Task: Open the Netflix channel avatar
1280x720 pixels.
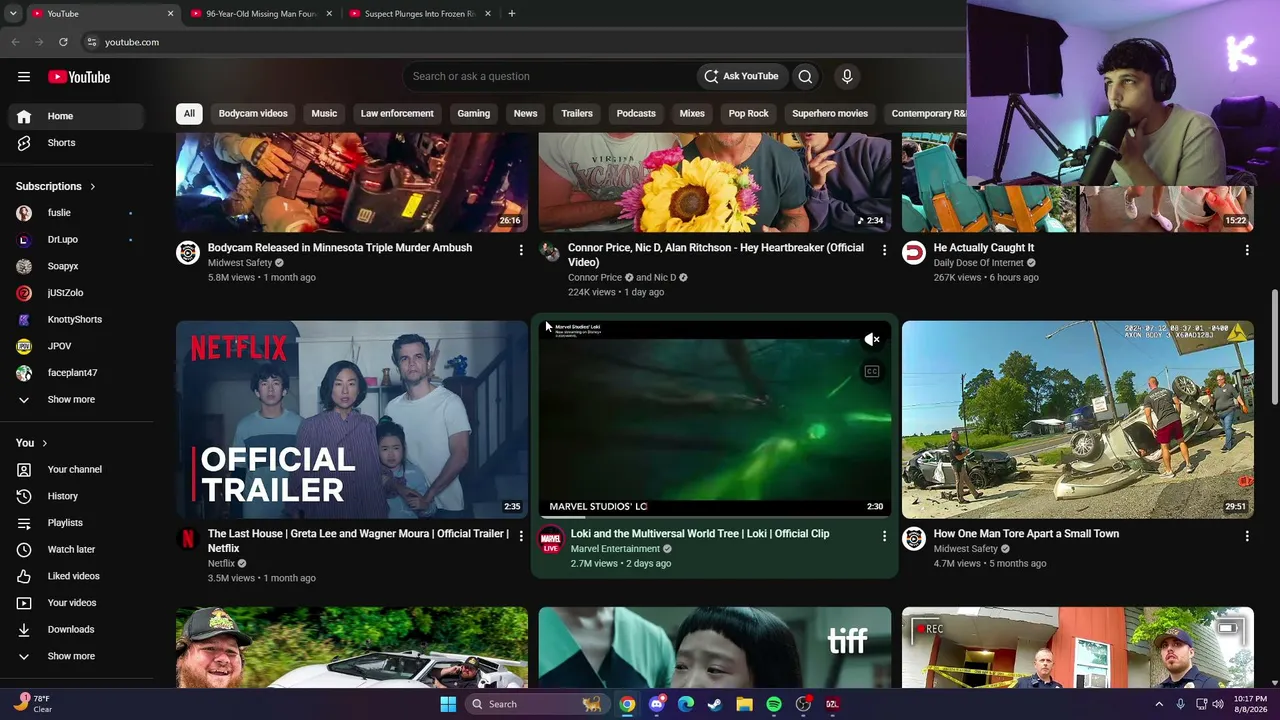Action: (188, 539)
